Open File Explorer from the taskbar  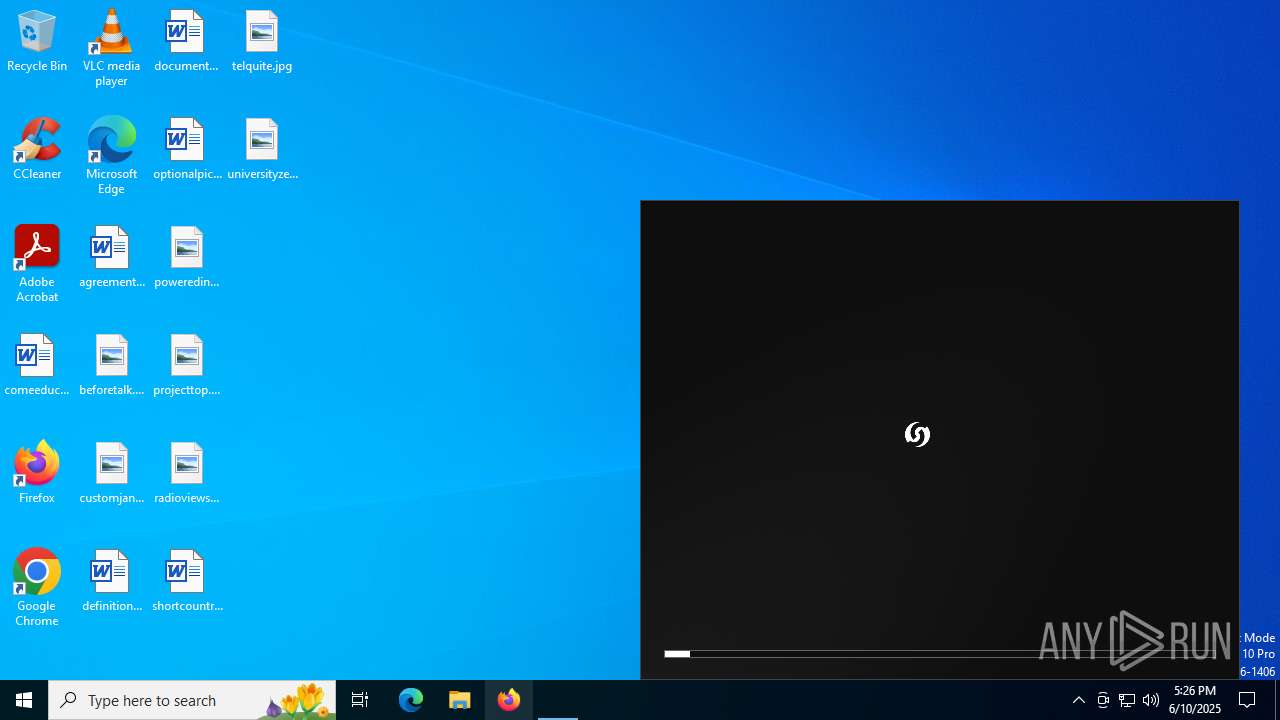[x=460, y=700]
